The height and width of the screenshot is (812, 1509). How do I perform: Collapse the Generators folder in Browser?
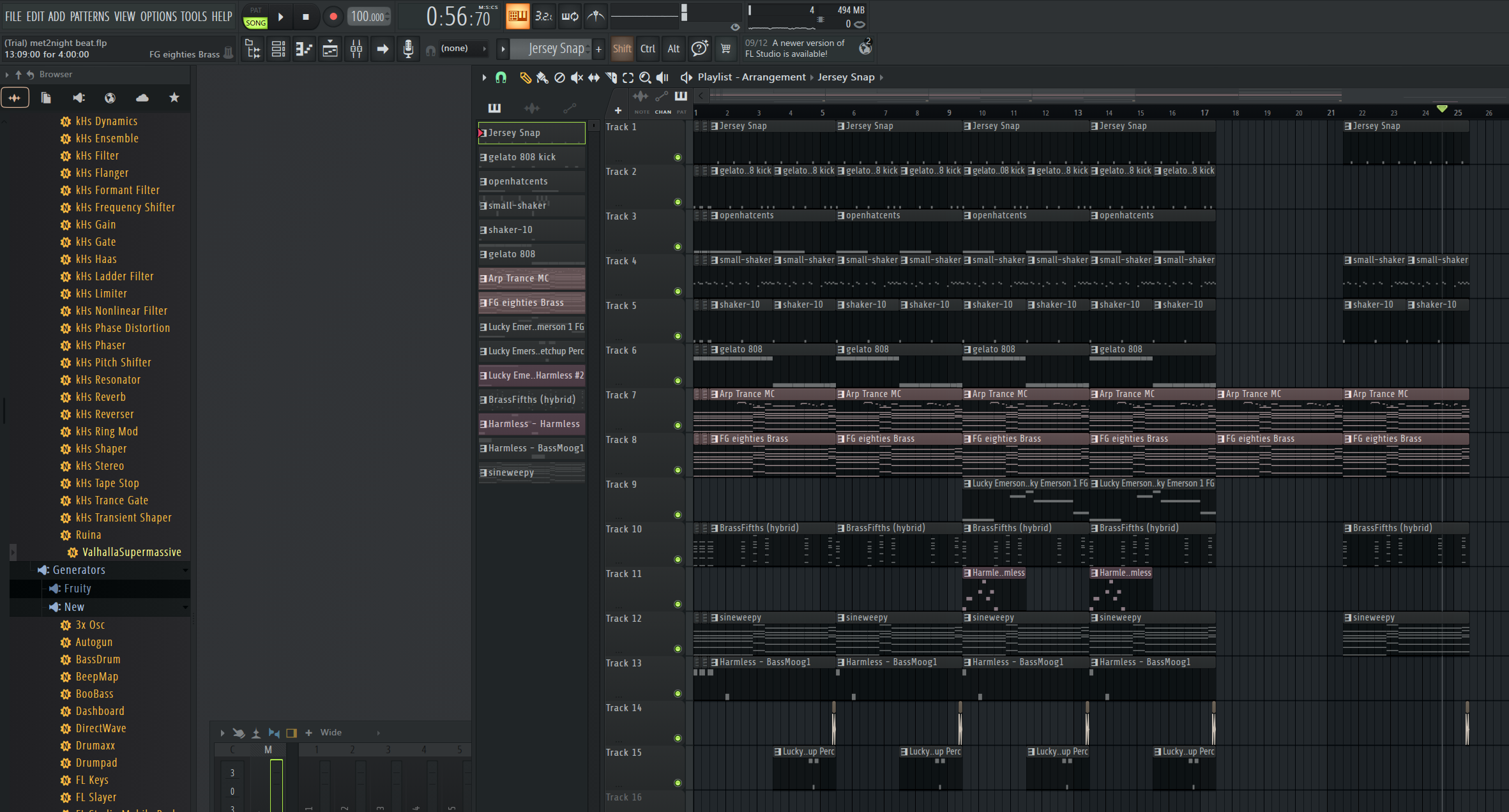point(79,570)
